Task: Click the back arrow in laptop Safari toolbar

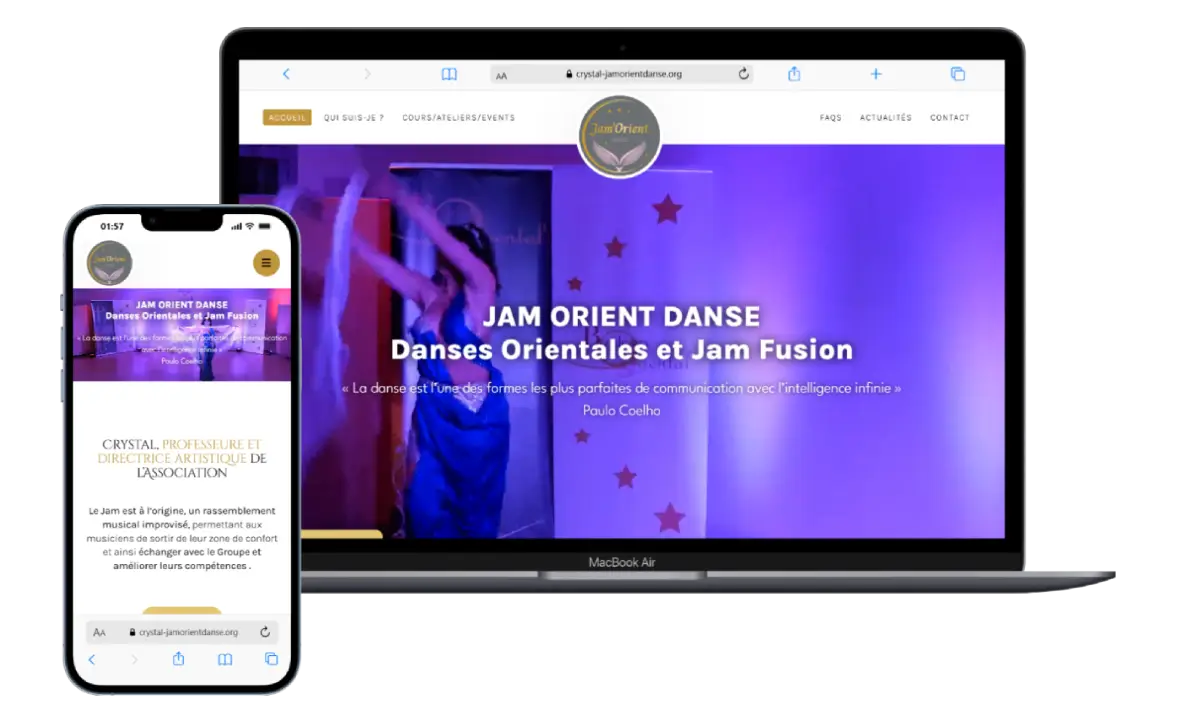Action: (x=286, y=74)
